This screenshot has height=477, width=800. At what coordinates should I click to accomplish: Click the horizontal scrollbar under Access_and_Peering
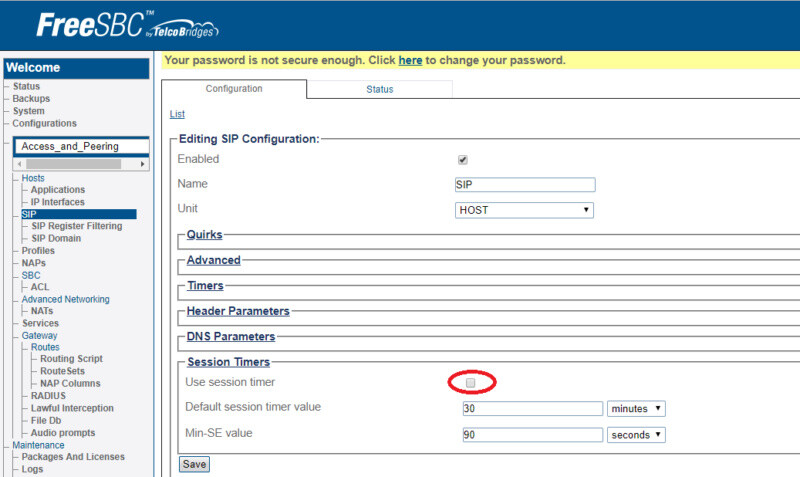(x=73, y=164)
